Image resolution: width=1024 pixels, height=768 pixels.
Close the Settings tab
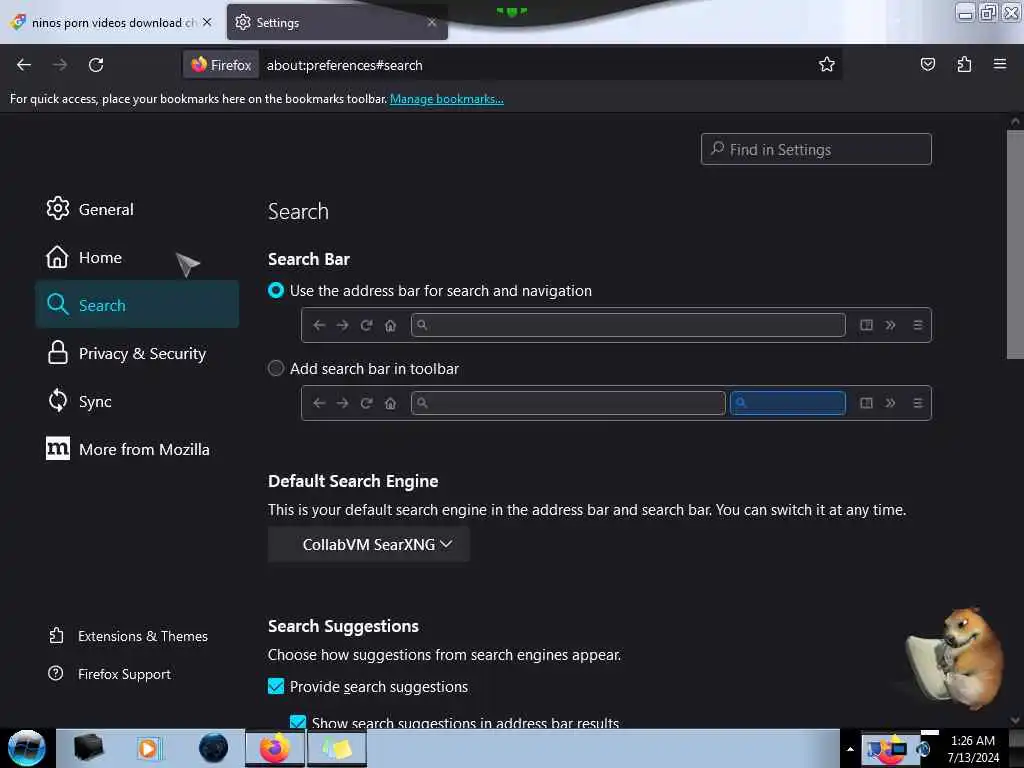coord(432,22)
